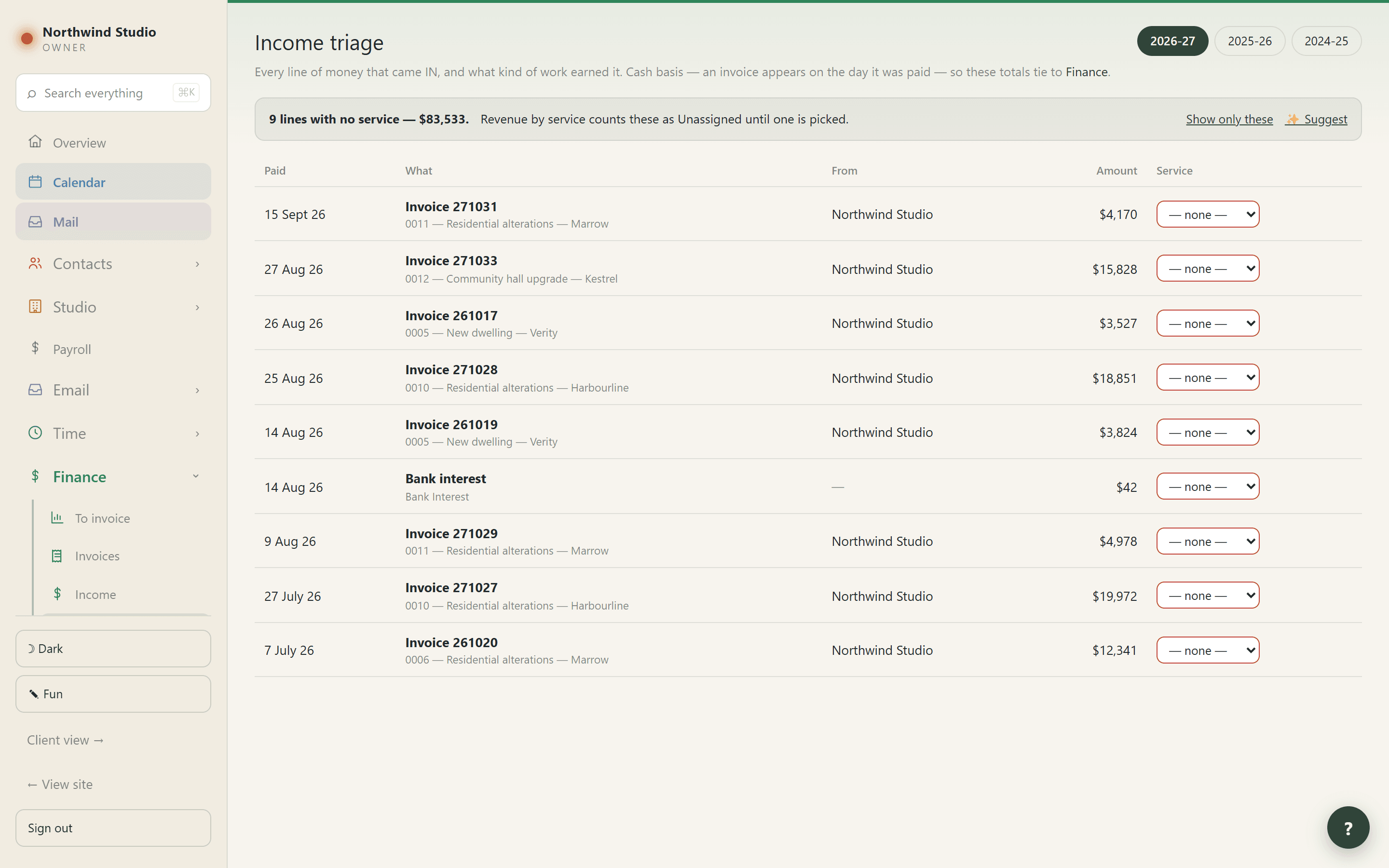1389x868 pixels.
Task: Click the Time clock icon
Action: tap(35, 433)
